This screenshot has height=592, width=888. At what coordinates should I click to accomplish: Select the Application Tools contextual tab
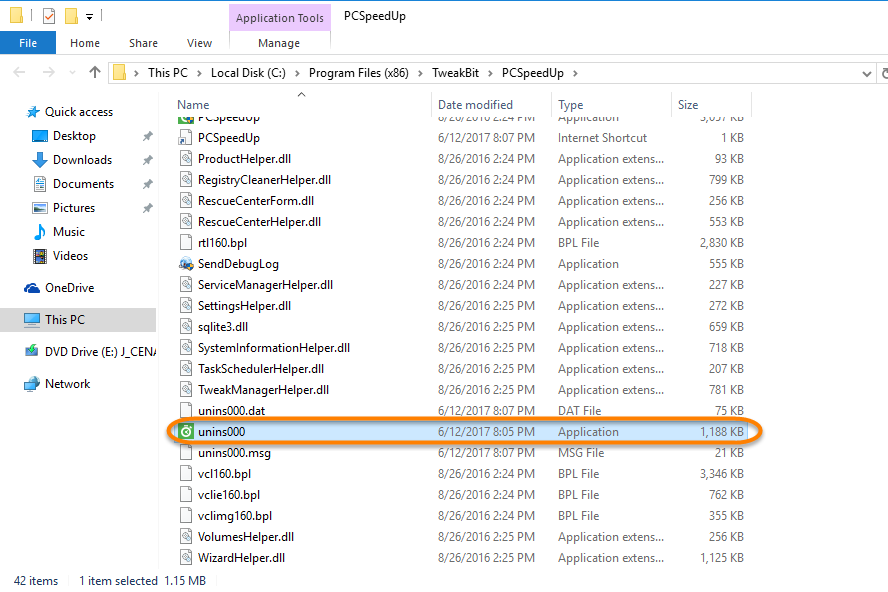tap(280, 18)
